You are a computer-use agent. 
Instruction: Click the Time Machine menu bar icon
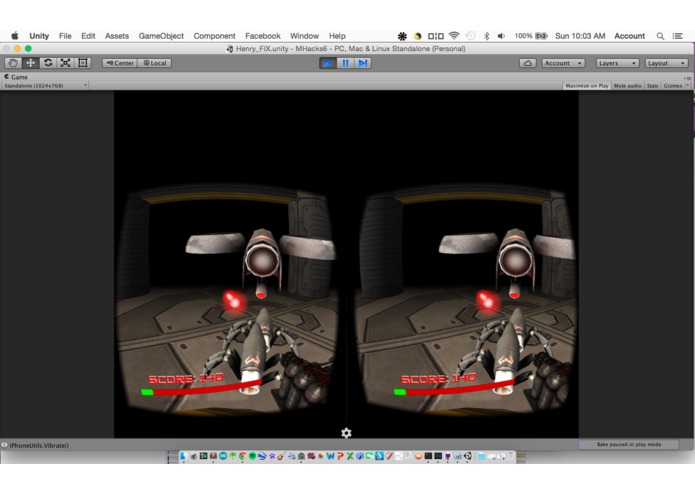pos(471,36)
